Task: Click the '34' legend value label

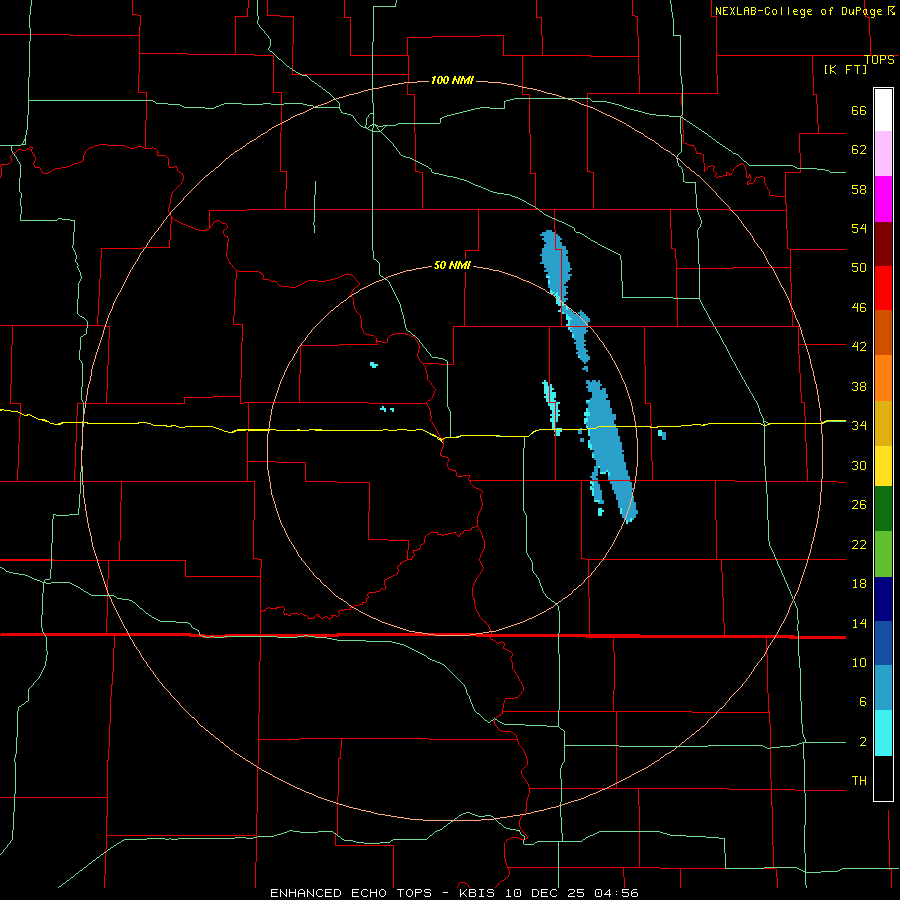Action: coord(859,426)
